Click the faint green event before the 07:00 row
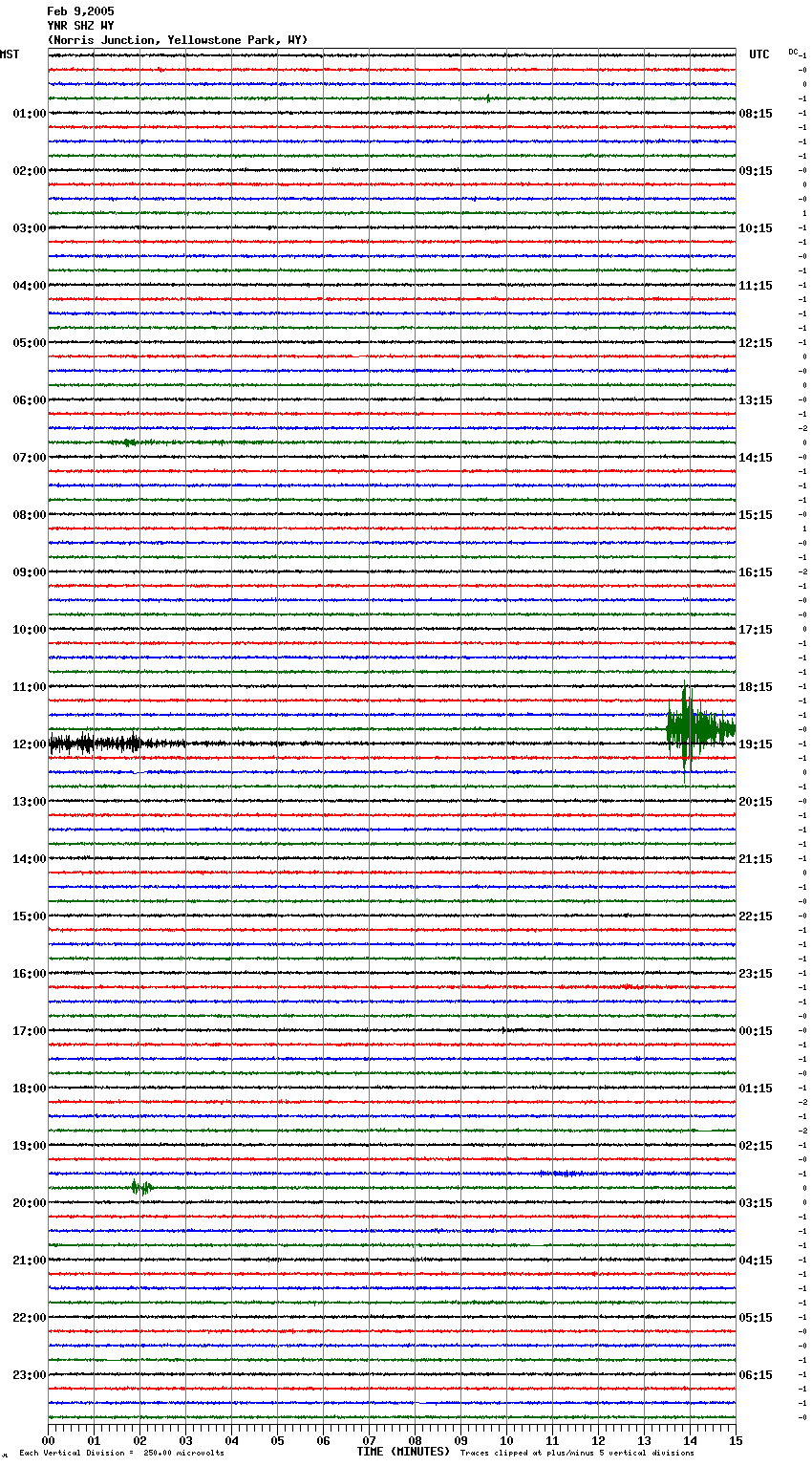This screenshot has height=1466, width=812. pyautogui.click(x=129, y=442)
